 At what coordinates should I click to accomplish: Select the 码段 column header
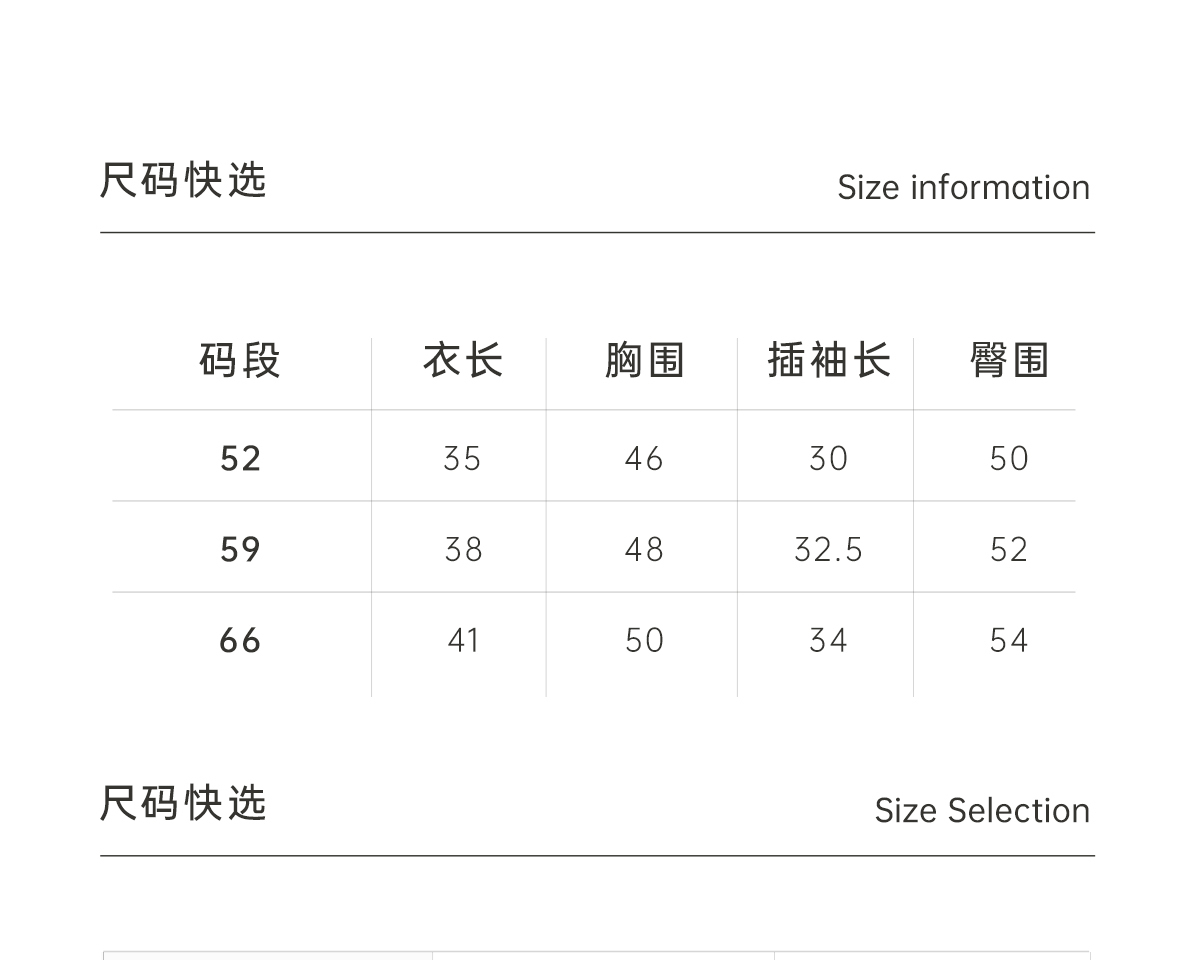point(240,361)
